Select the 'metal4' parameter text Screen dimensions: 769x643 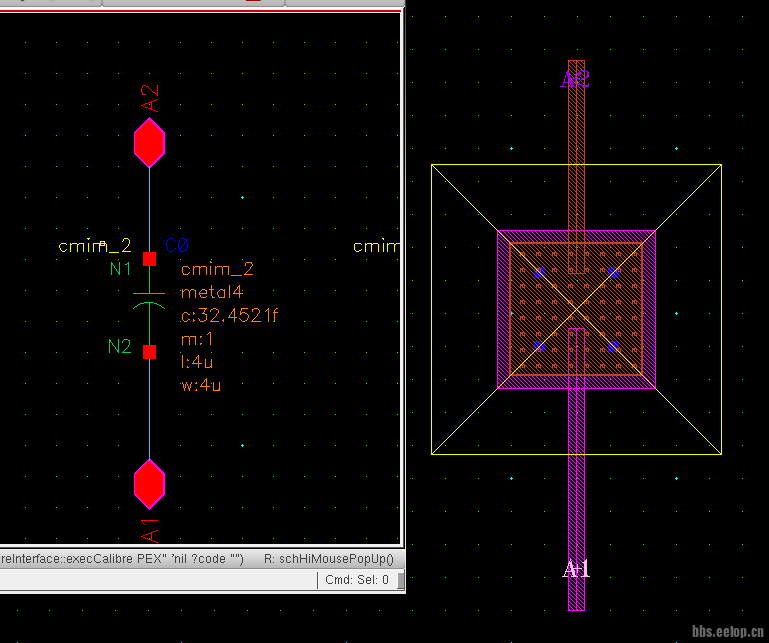point(212,292)
